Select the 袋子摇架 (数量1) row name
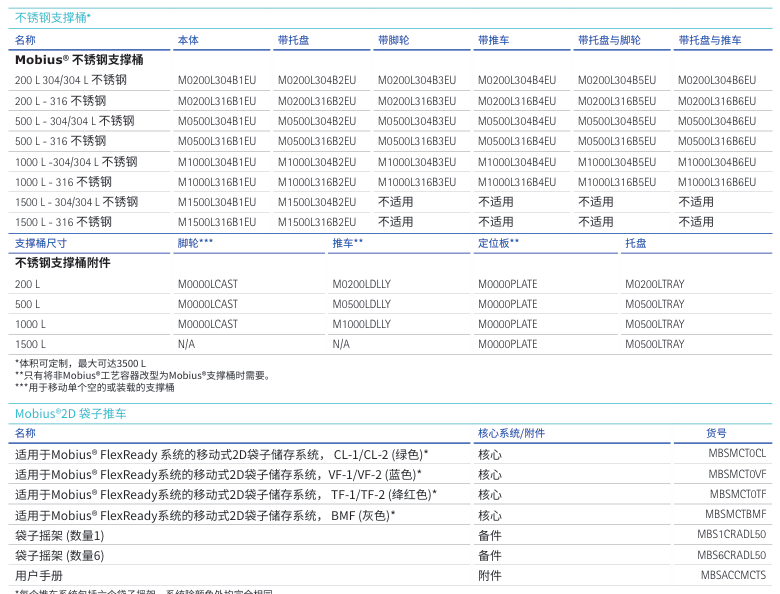 59,535
